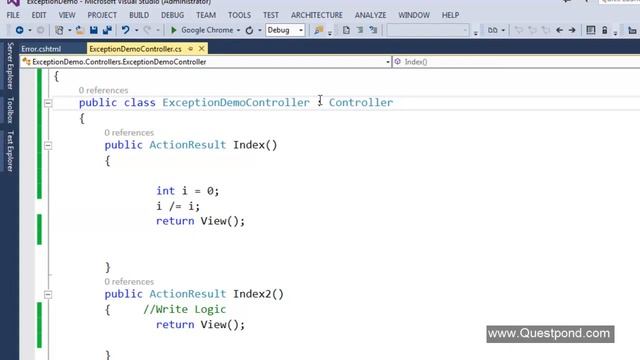Open the Refresh icon dropdown arrow
640x360 pixels.
tap(260, 30)
